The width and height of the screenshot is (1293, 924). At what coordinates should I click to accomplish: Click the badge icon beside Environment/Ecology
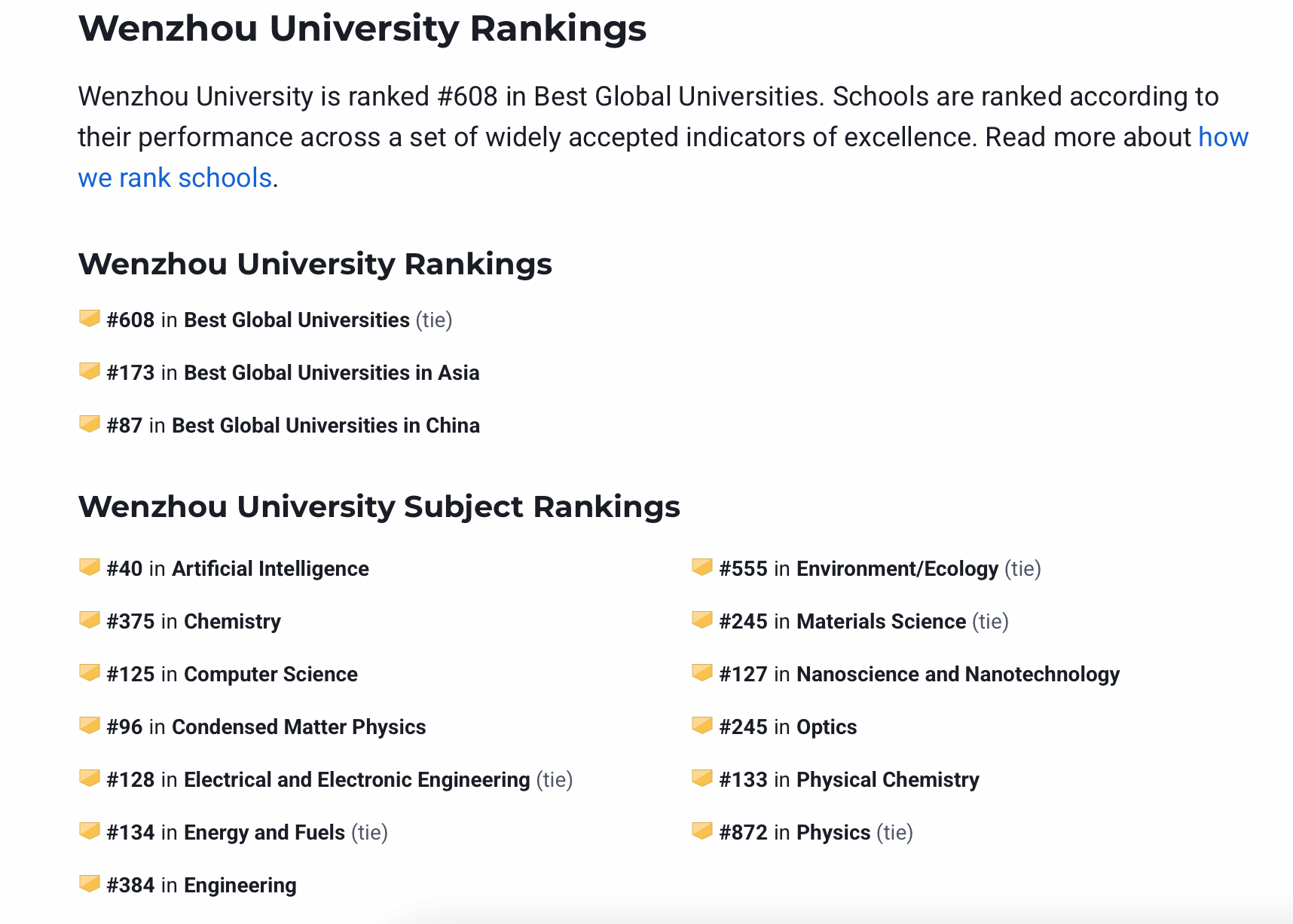702,567
